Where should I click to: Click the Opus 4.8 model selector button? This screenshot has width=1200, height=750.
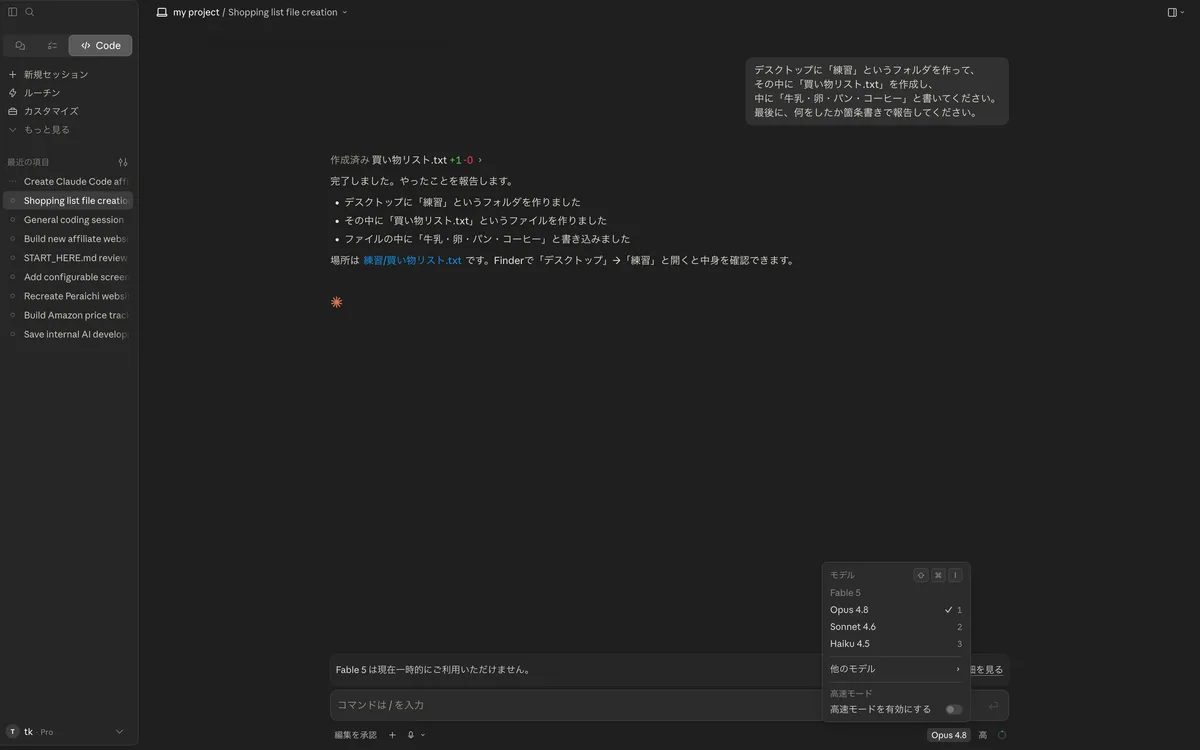(x=948, y=735)
